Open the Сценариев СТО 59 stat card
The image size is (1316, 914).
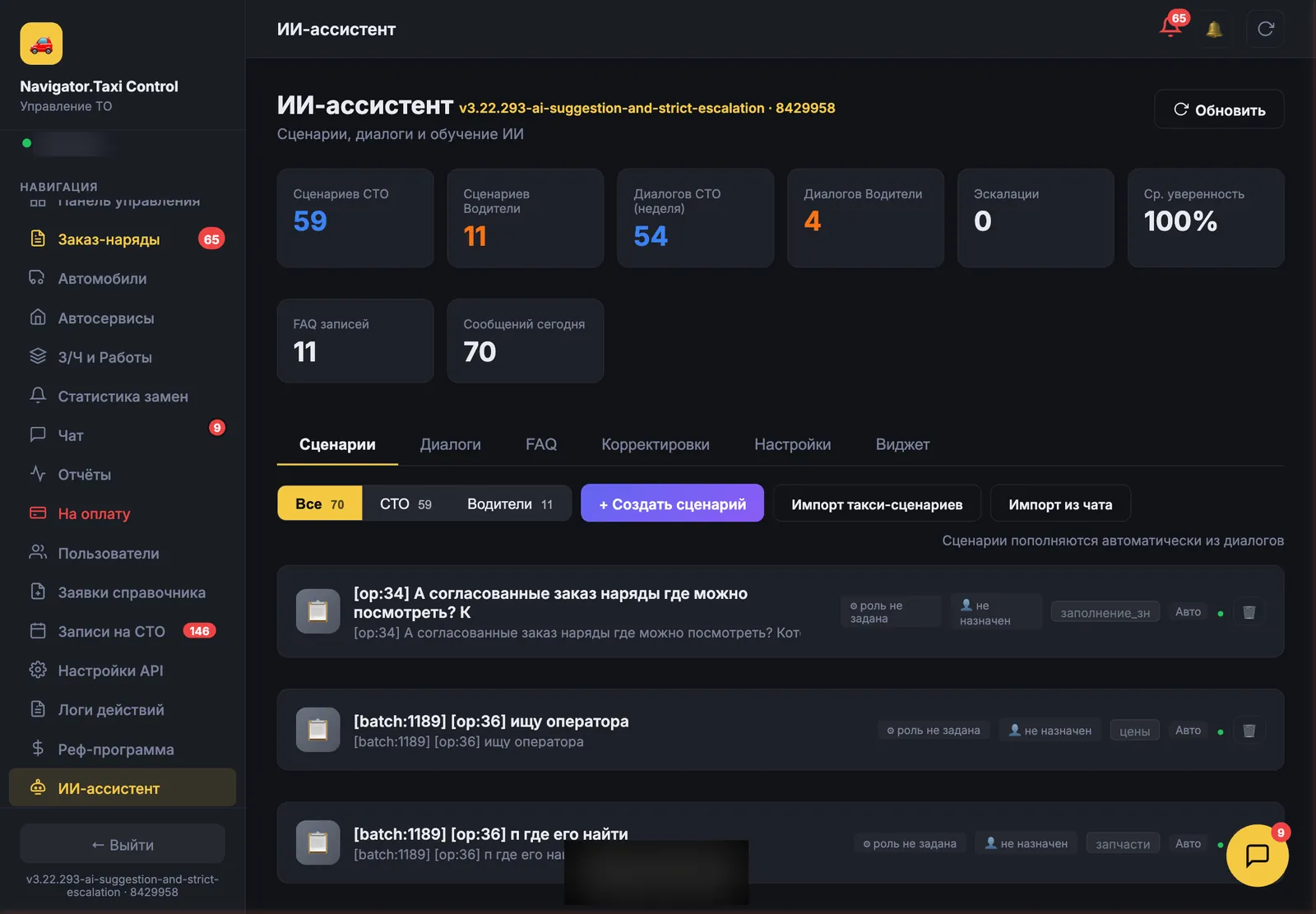click(x=355, y=218)
